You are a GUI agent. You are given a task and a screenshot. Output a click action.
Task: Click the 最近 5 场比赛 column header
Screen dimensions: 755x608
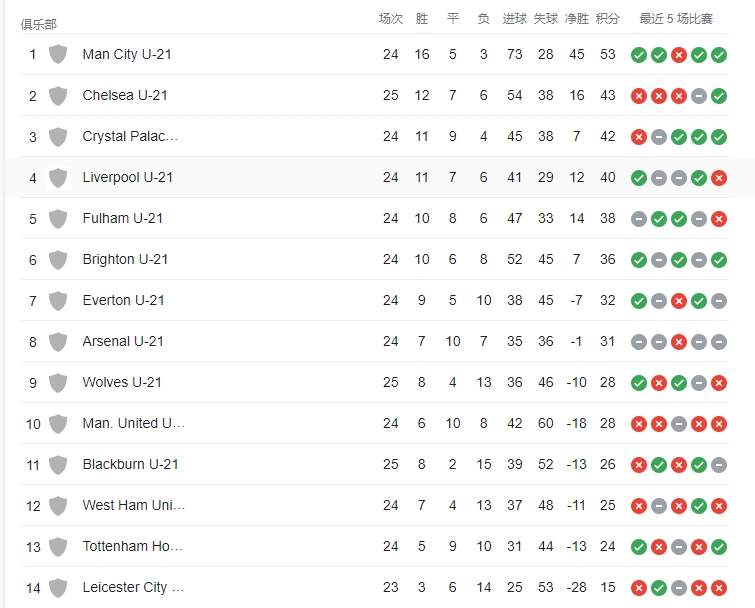[x=677, y=18]
